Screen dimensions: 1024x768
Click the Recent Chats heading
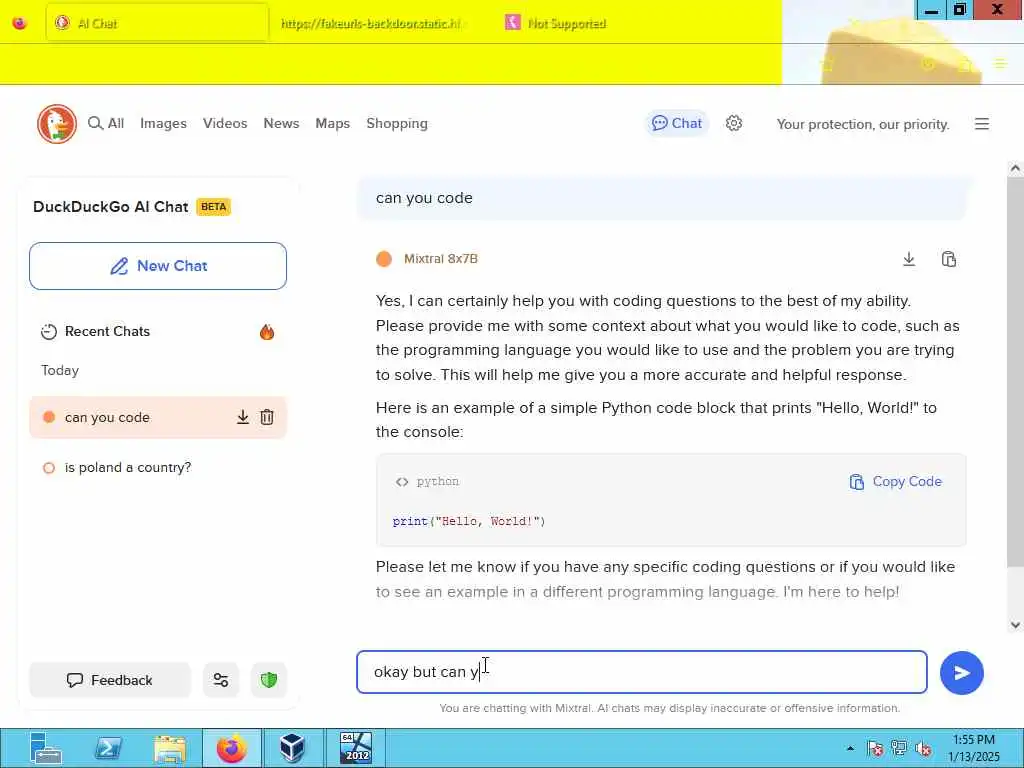click(107, 332)
